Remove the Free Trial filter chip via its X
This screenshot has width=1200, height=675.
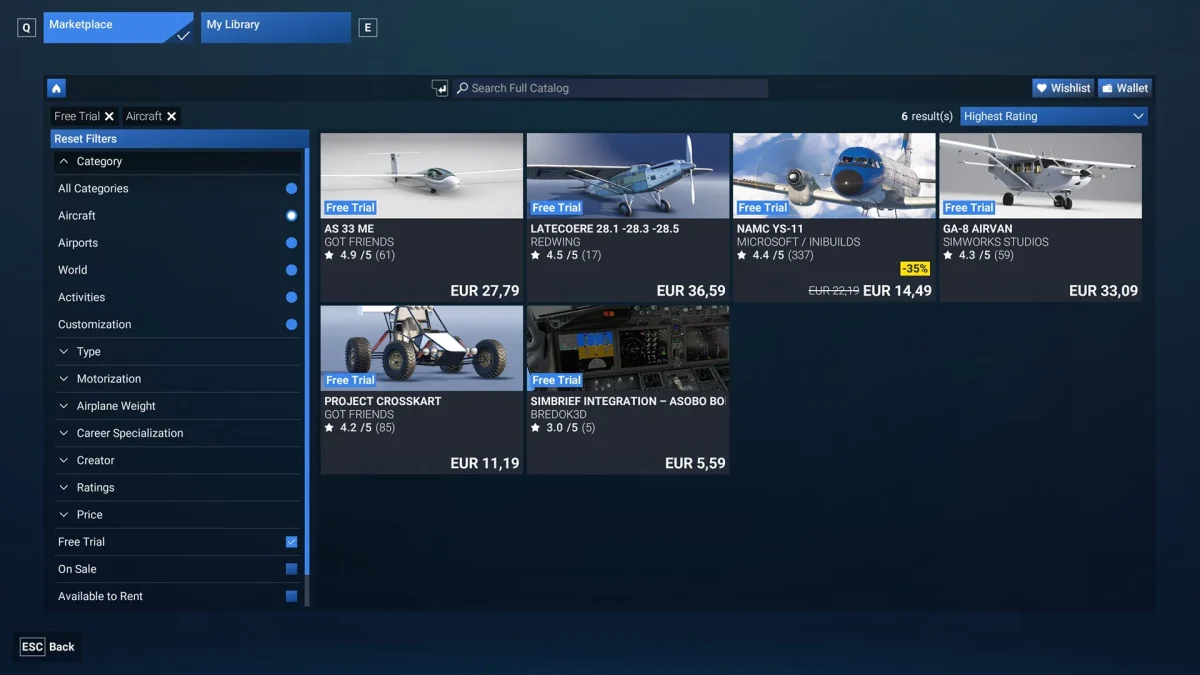[109, 116]
